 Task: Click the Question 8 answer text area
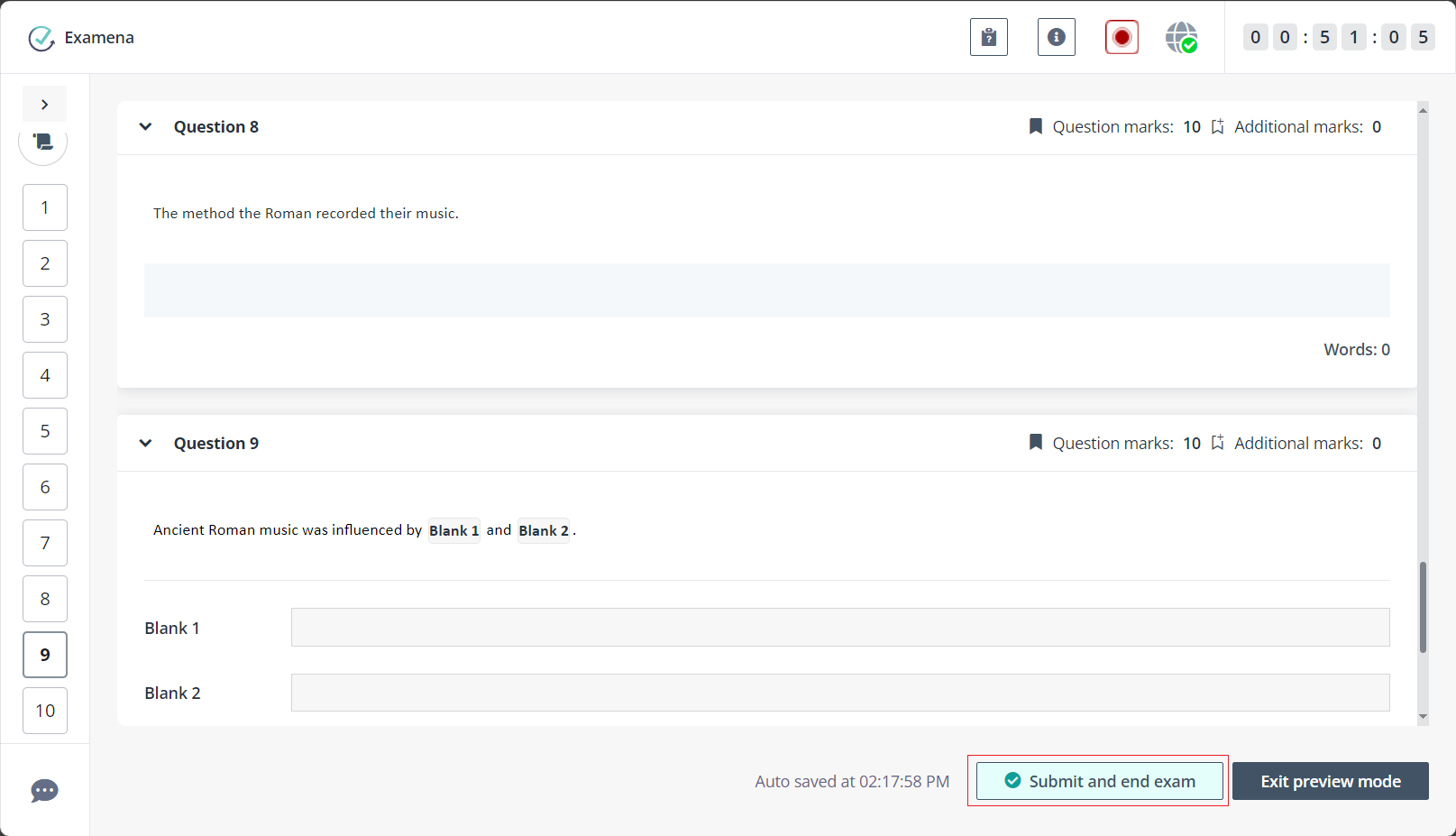click(766, 290)
